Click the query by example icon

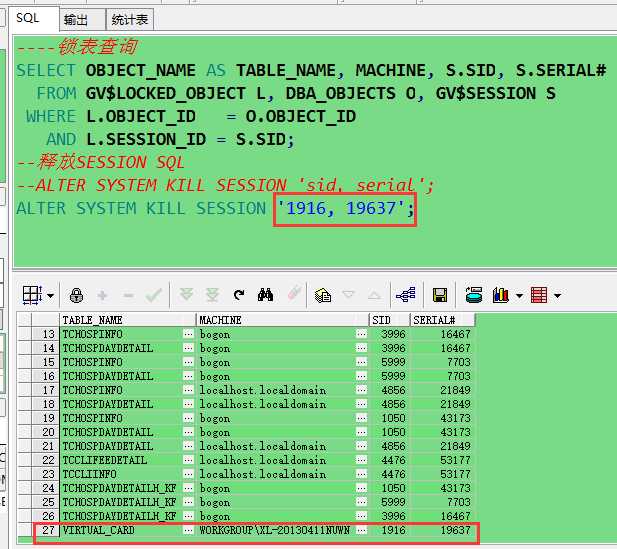coord(323,295)
